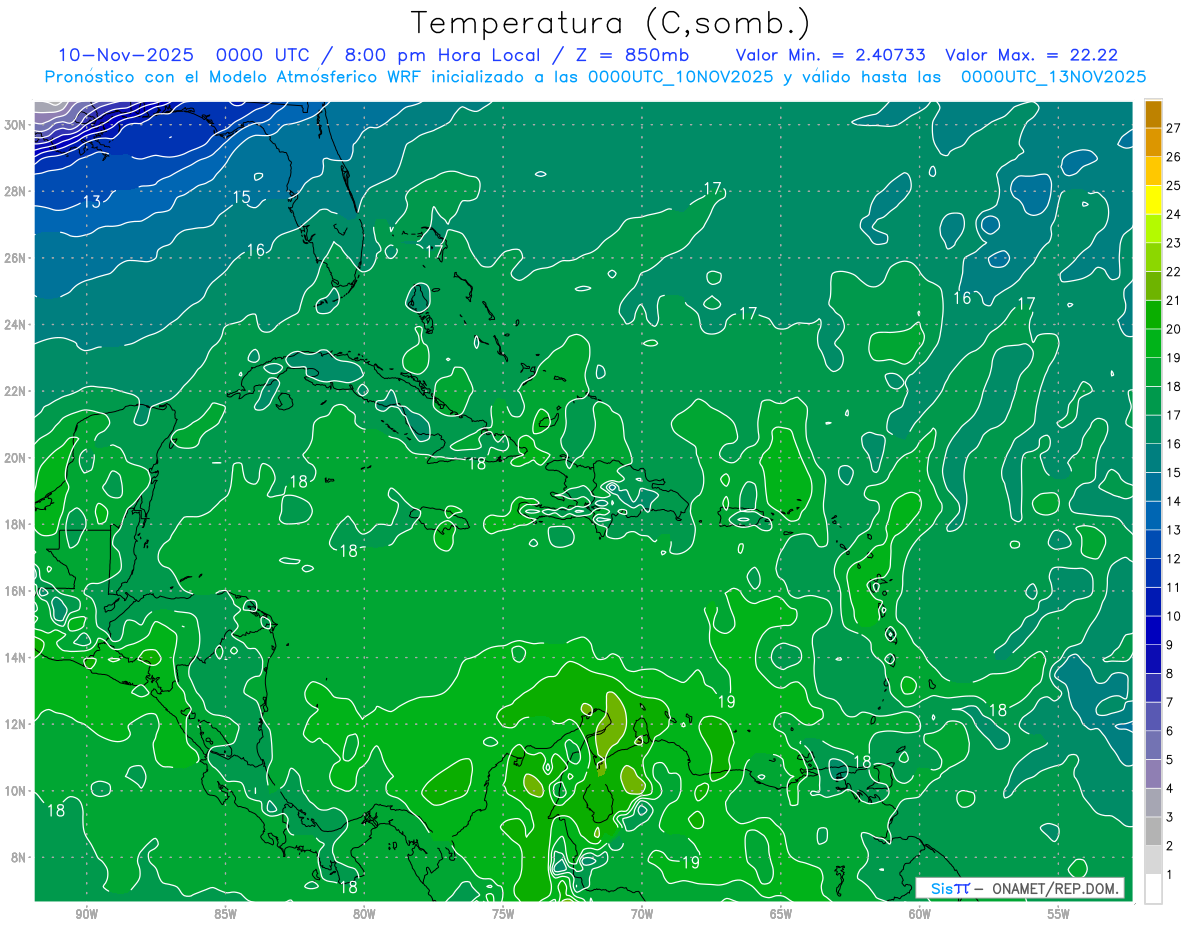Viewport: 1200px width, 927px height.
Task: Click the color bar legend value "22"
Action: tap(1174, 272)
